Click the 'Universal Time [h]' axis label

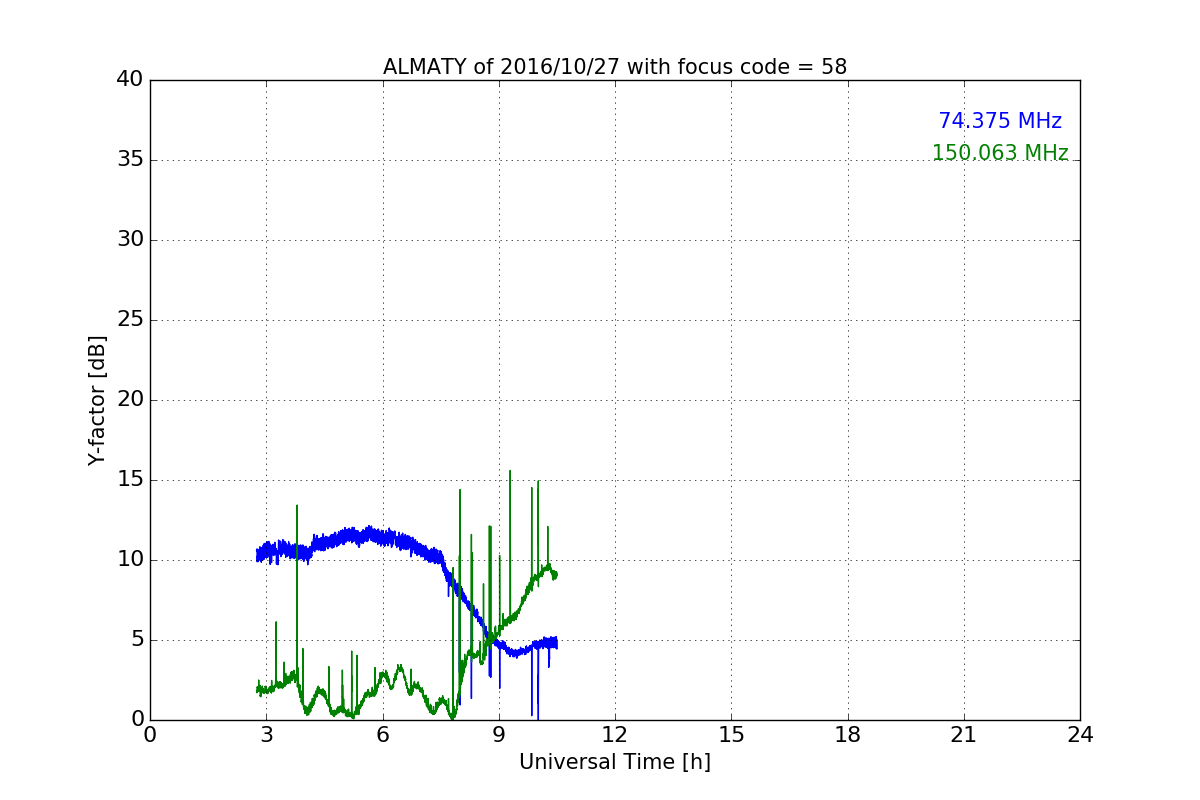(615, 762)
